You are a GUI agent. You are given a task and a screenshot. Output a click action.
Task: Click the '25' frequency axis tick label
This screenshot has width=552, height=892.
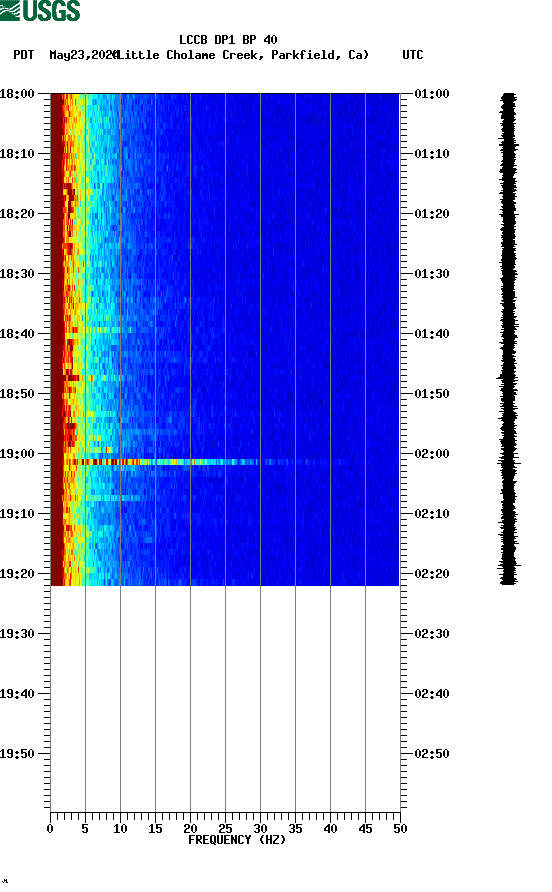point(225,829)
